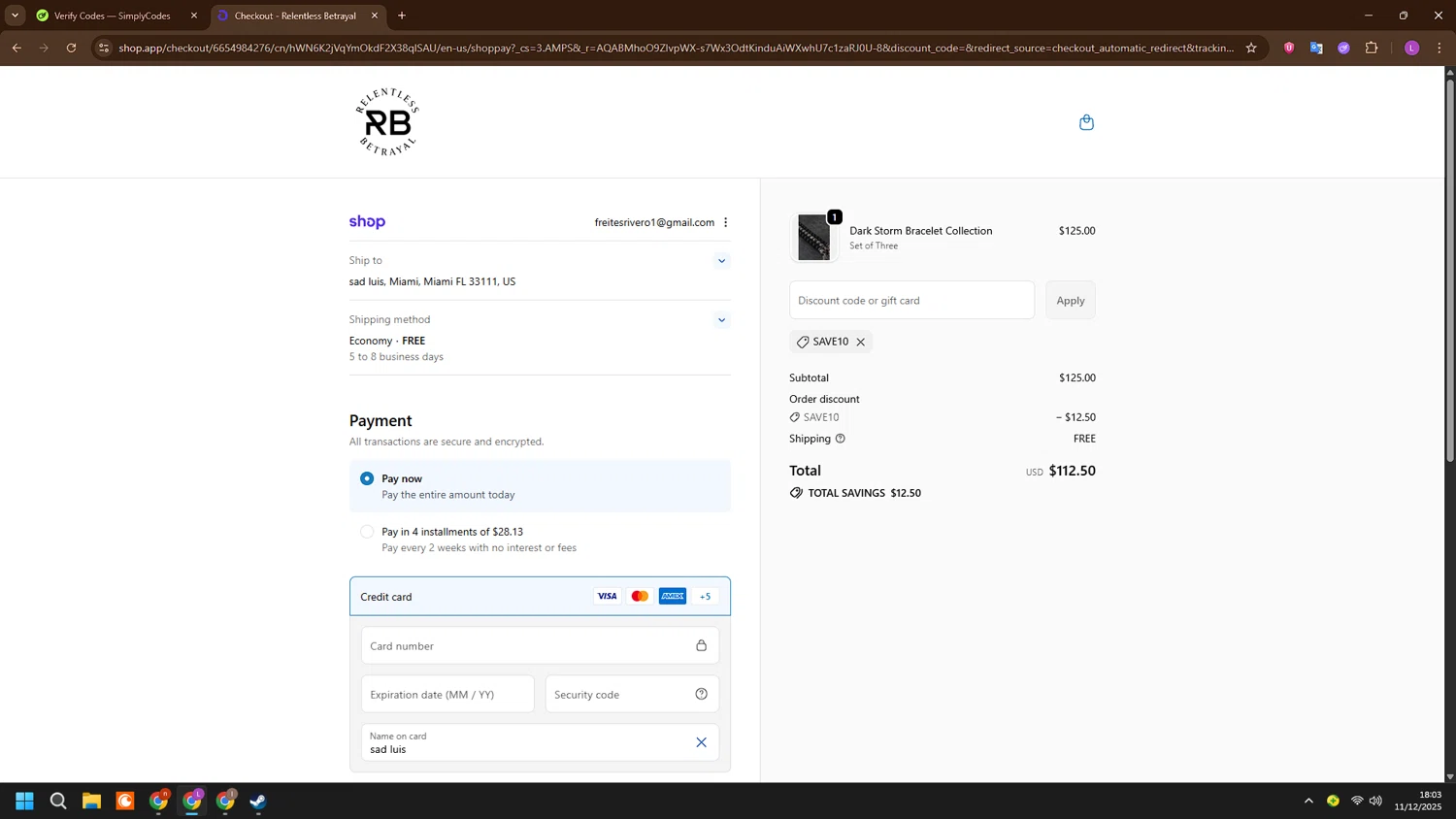The width and height of the screenshot is (1456, 819).
Task: Open the Chrome profile avatar
Action: 1411,48
